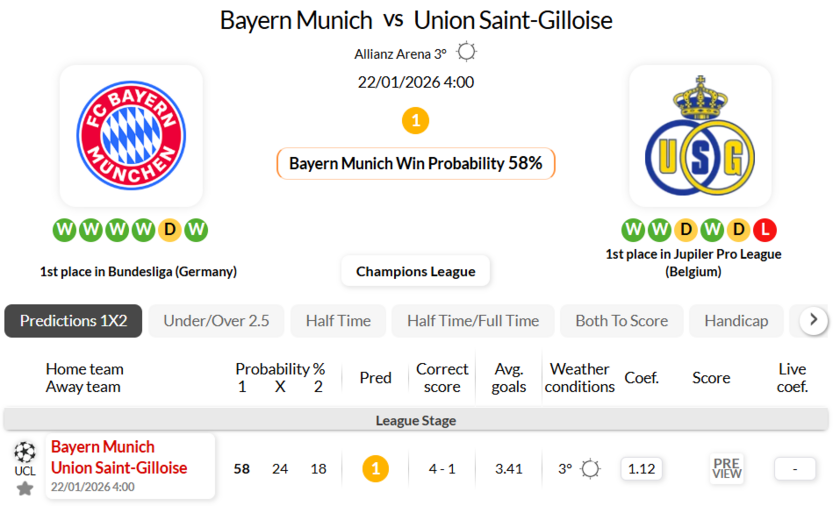Click the sun icon beside Allianz Arena
Screen dimensions: 840x506
(466, 52)
